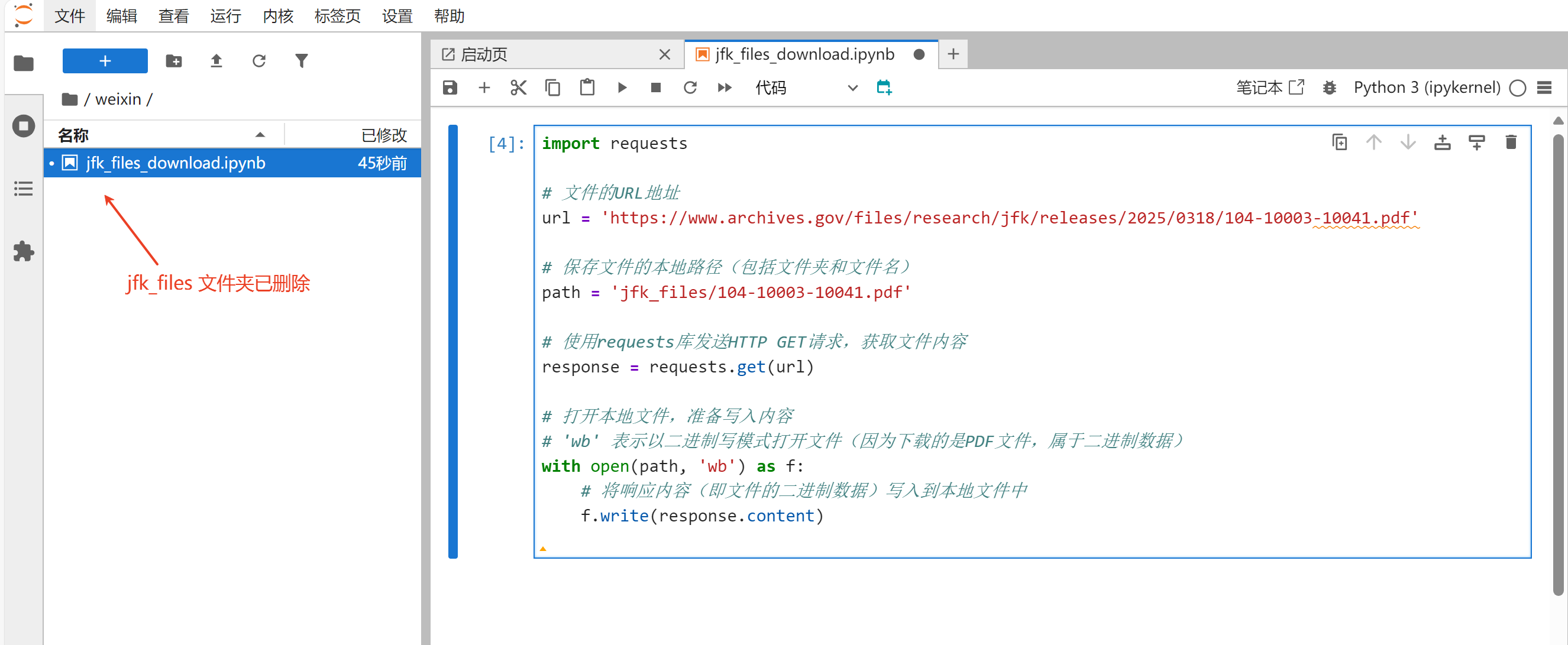Save the notebook with the disk icon
Screen dimensions: 1568x645
pyautogui.click(x=450, y=87)
